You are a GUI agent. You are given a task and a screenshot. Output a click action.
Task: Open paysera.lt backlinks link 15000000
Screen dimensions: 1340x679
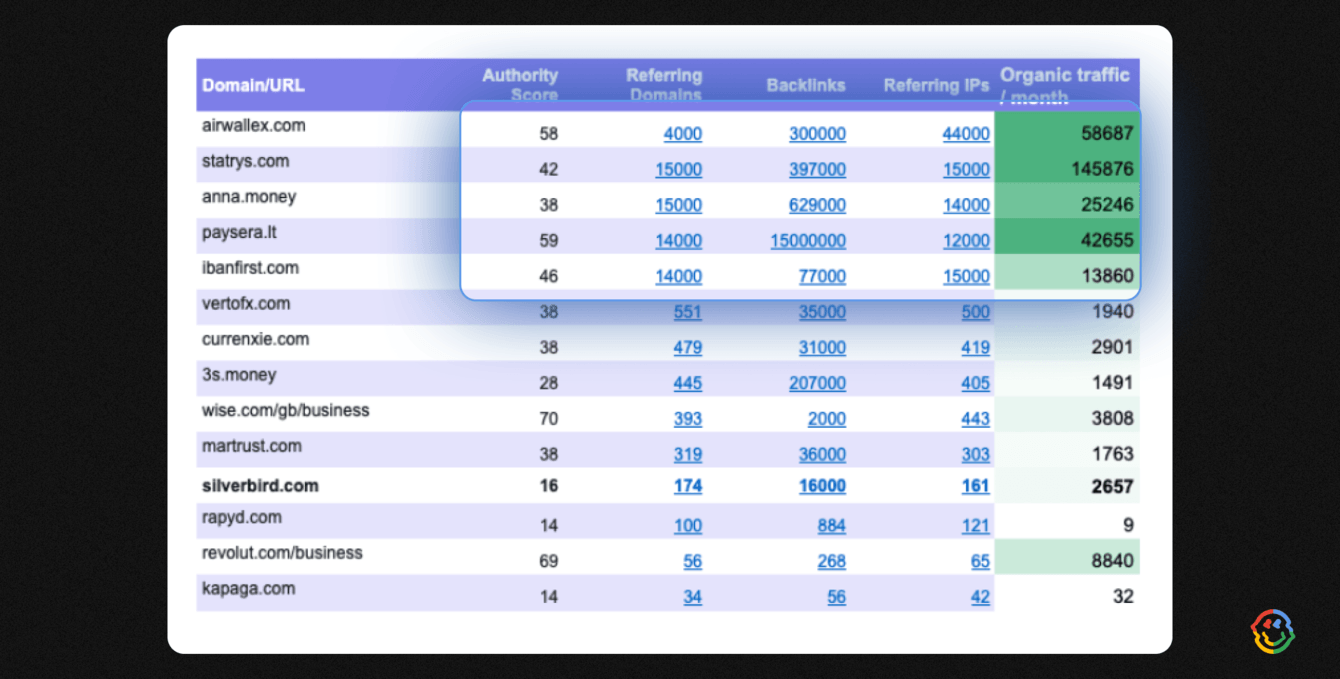click(x=808, y=241)
